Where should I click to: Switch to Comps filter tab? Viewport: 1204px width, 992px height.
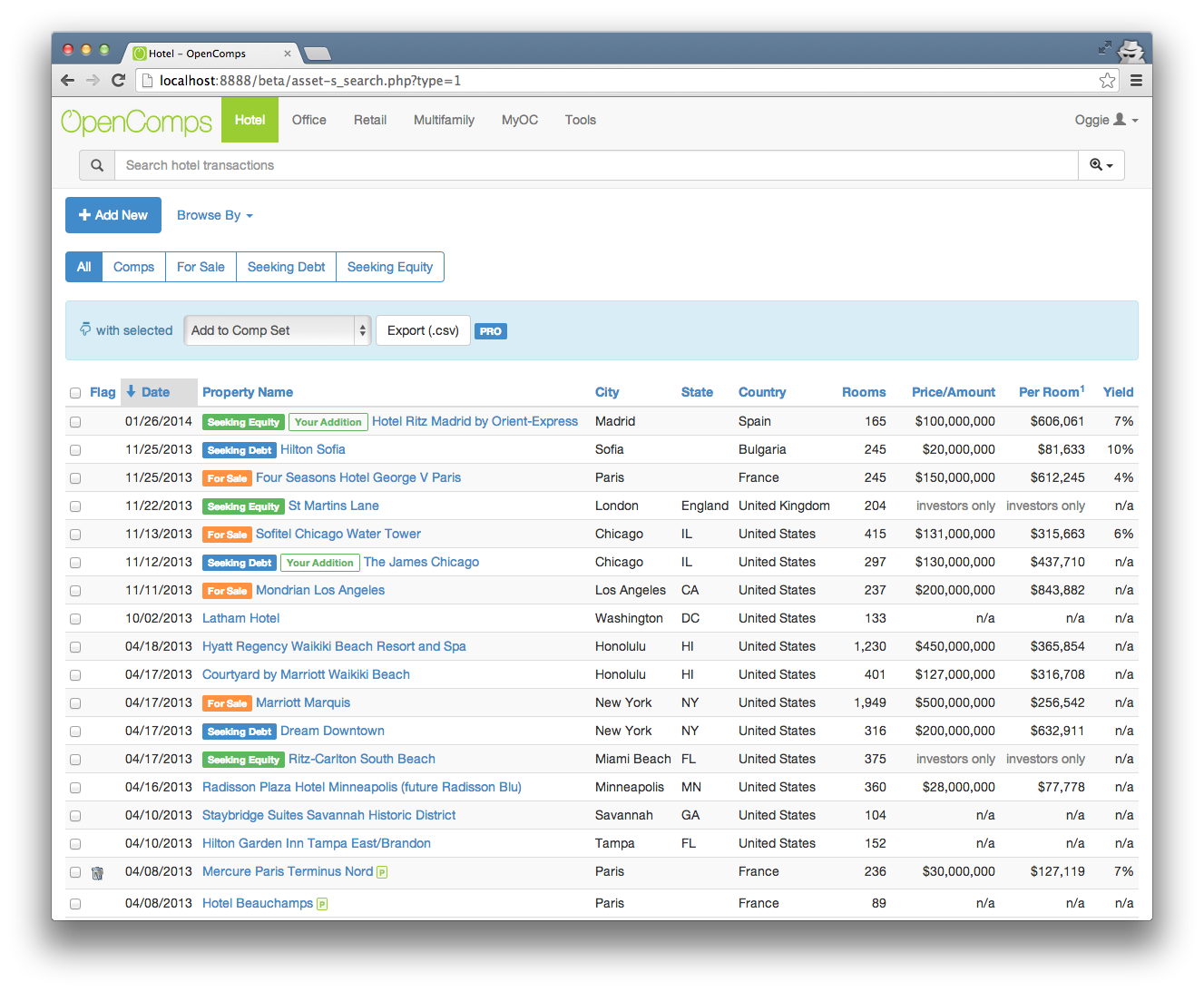133,267
